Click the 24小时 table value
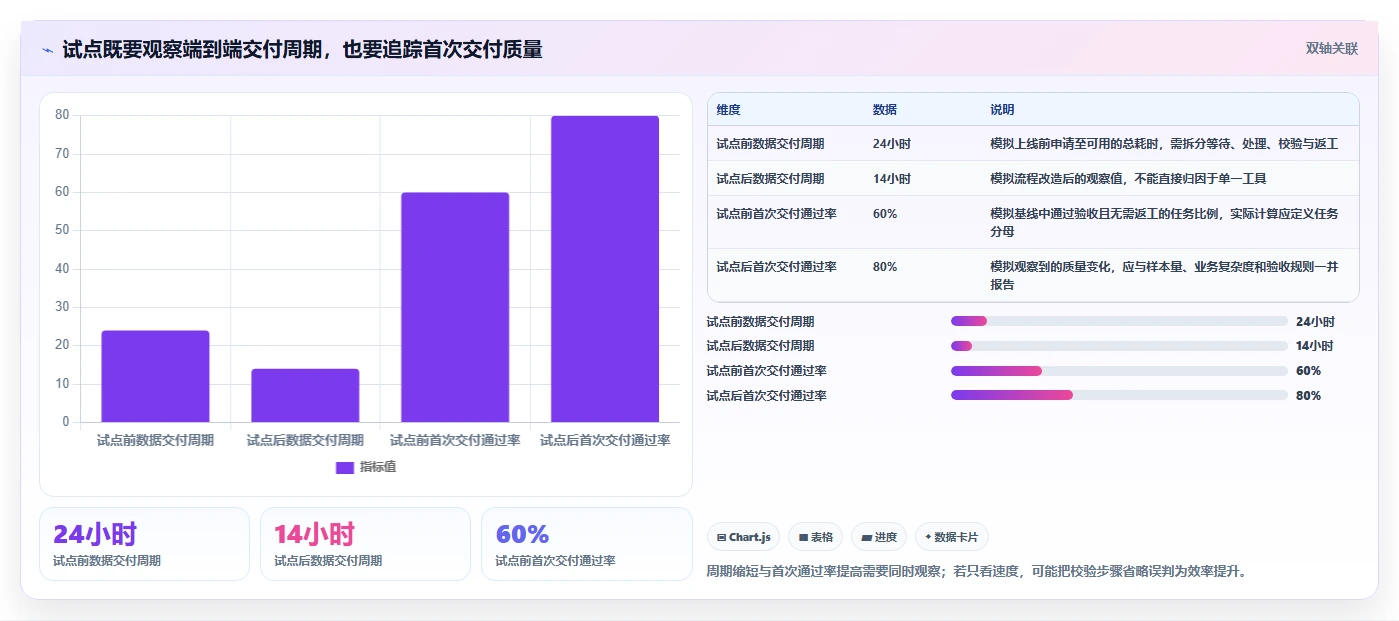The height and width of the screenshot is (621, 1399). (892, 144)
